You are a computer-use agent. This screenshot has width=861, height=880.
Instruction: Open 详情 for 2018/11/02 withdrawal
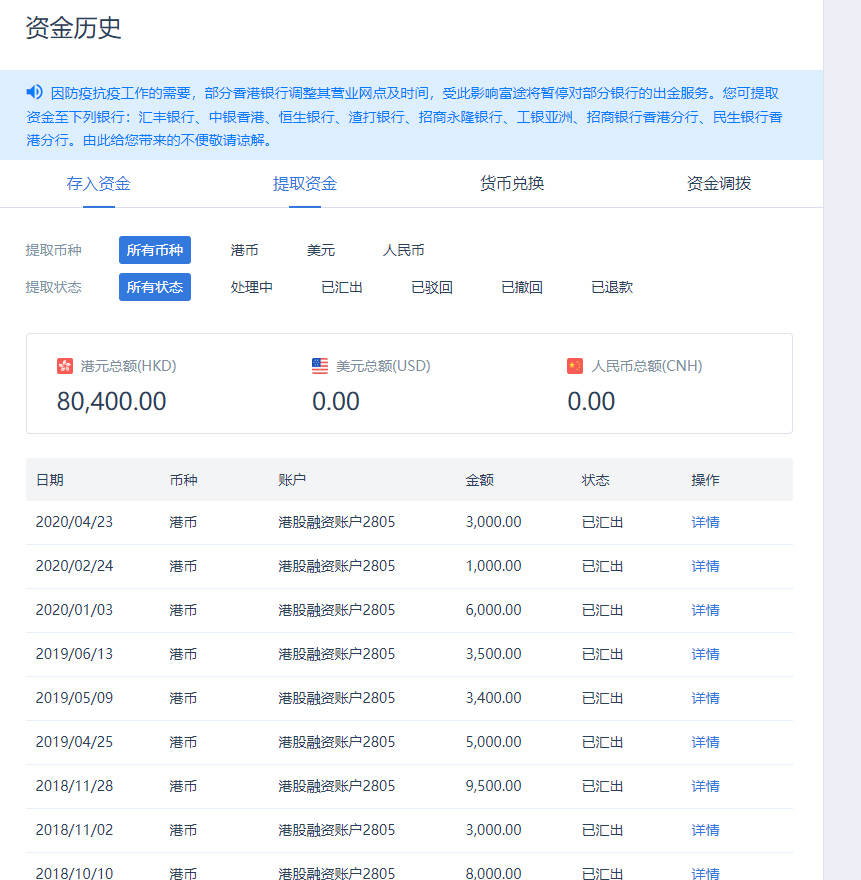706,829
